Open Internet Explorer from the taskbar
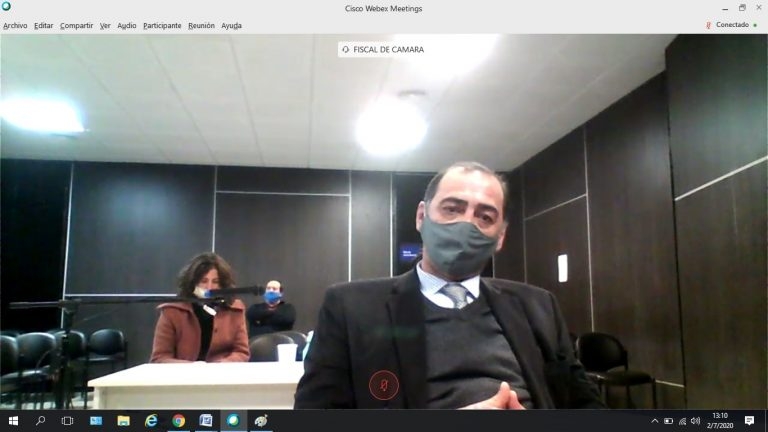The image size is (768, 432). click(151, 421)
